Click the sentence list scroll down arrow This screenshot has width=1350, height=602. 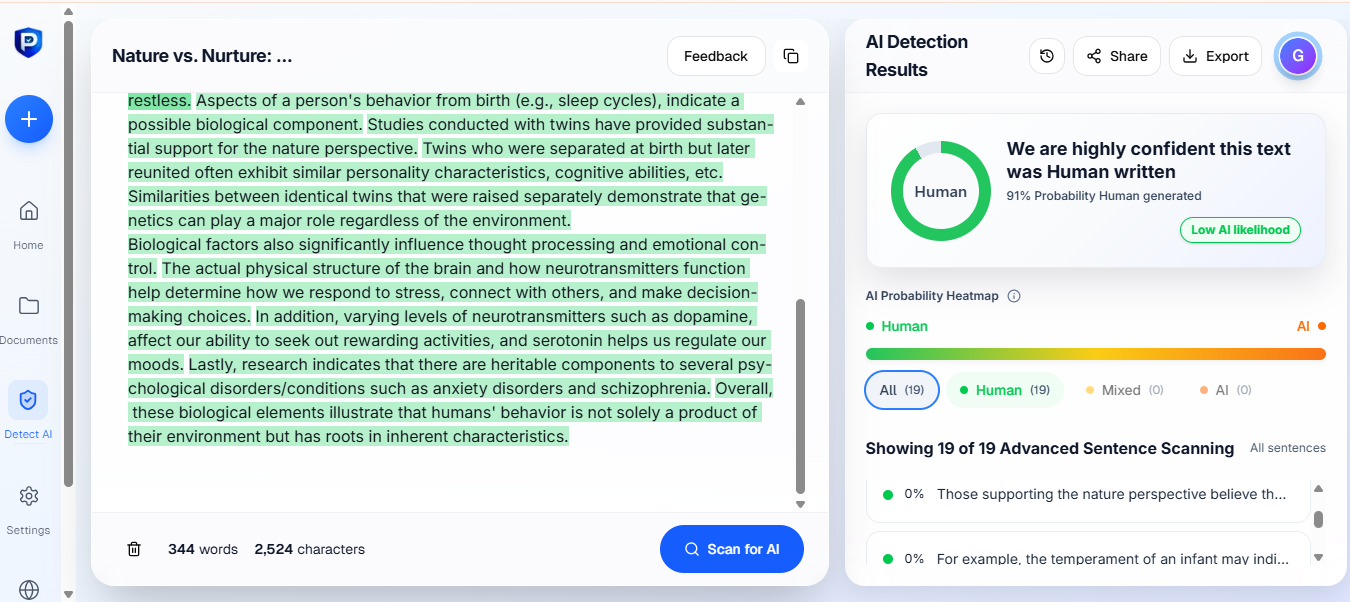tap(1318, 557)
